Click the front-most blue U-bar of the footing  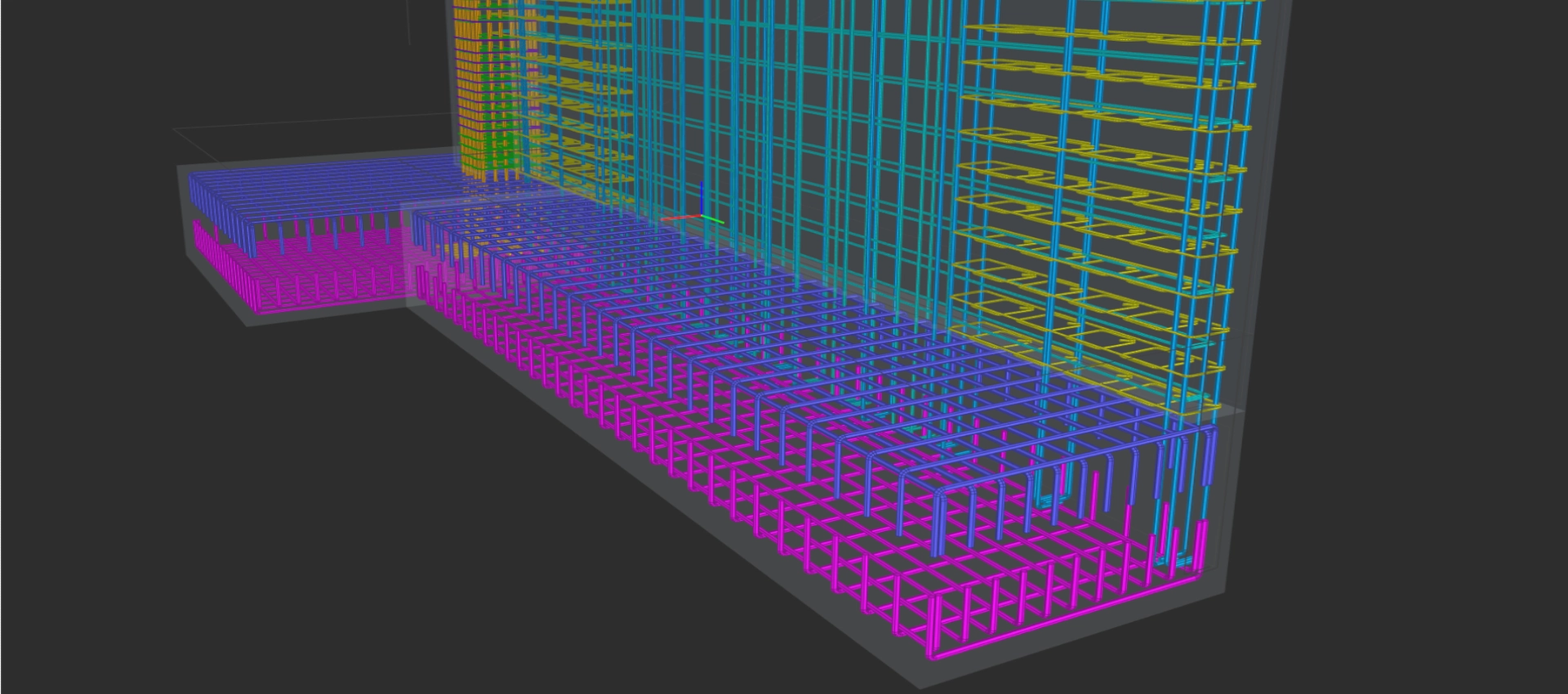[939, 523]
